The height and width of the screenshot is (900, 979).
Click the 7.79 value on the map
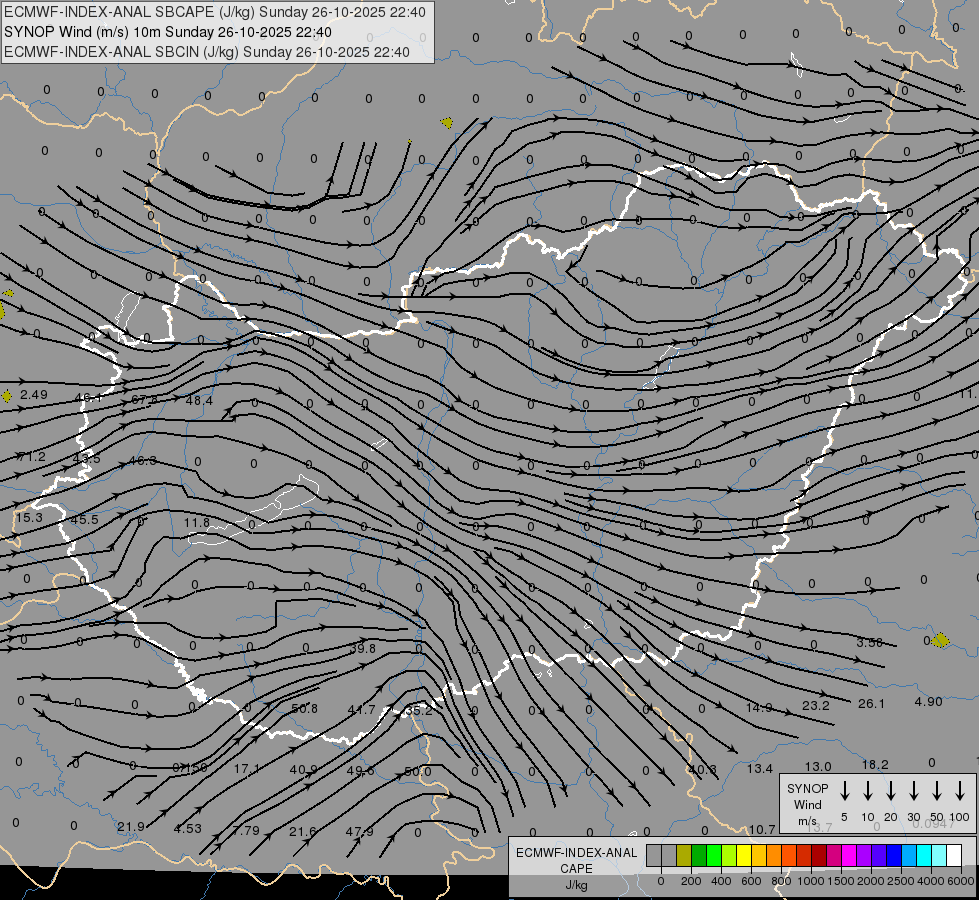tap(245, 830)
